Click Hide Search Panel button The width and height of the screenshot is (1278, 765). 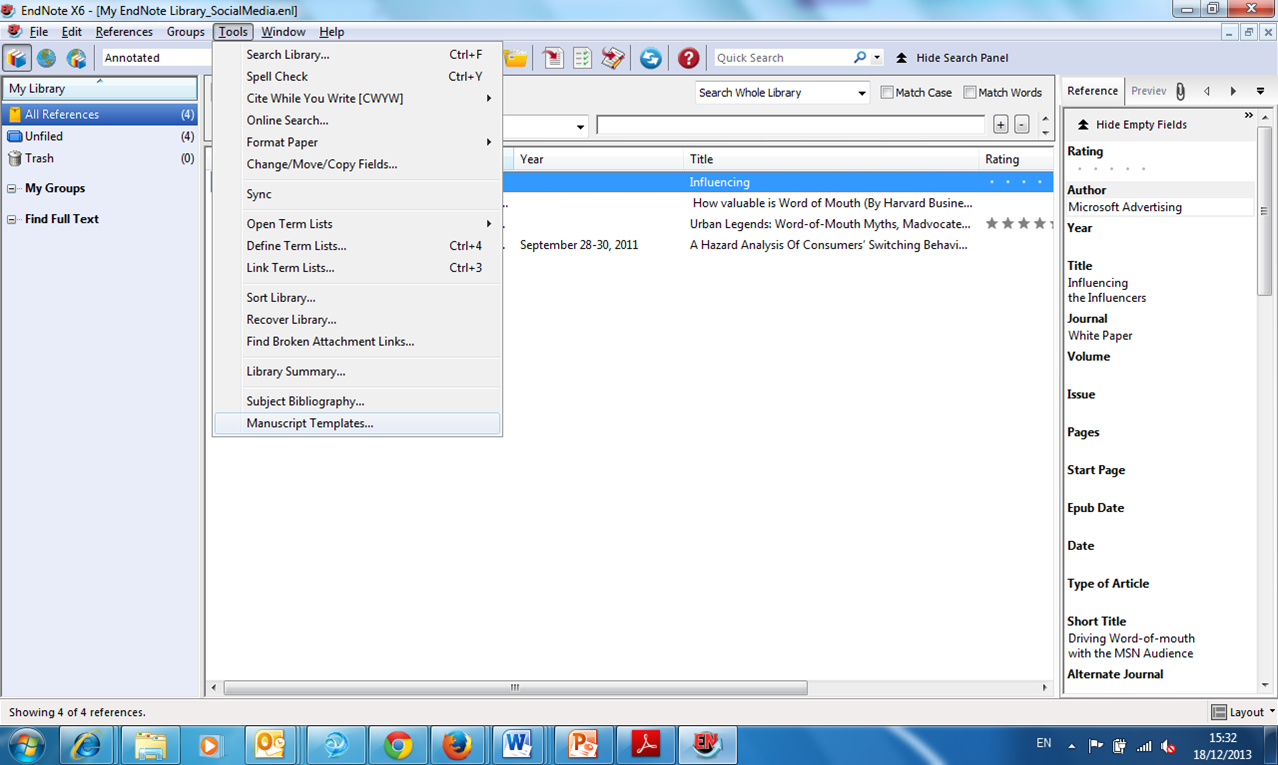pos(952,58)
